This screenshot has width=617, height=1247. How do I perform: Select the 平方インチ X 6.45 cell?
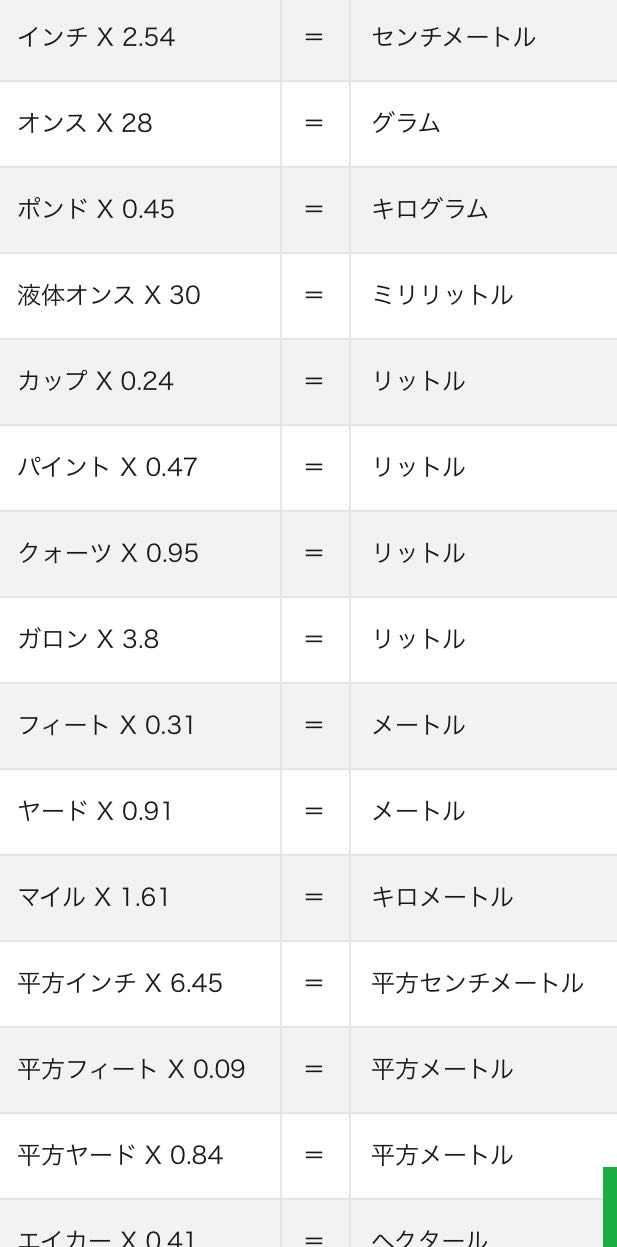(x=140, y=984)
